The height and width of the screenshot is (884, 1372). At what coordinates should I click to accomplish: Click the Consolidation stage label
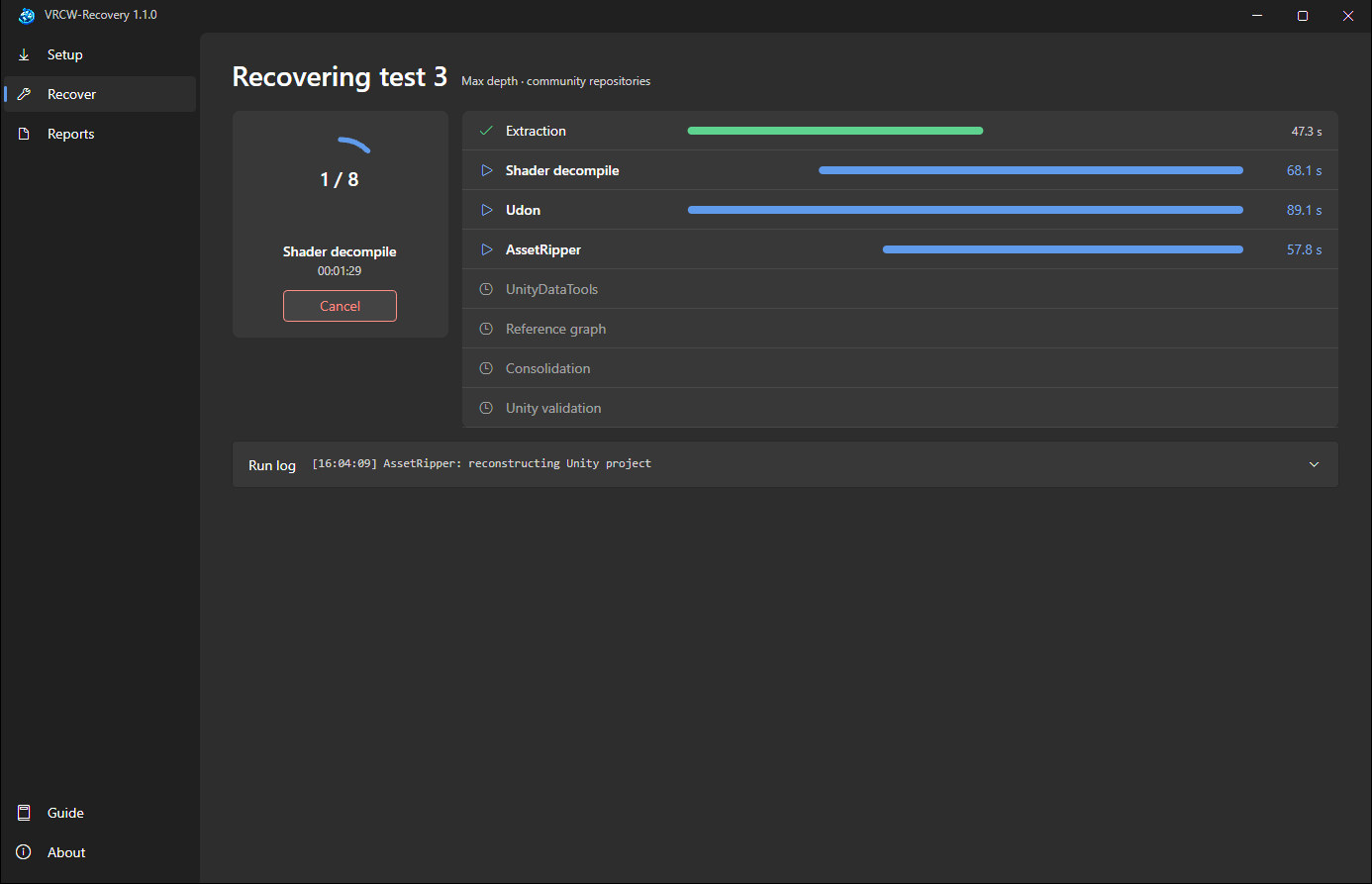pyautogui.click(x=547, y=368)
